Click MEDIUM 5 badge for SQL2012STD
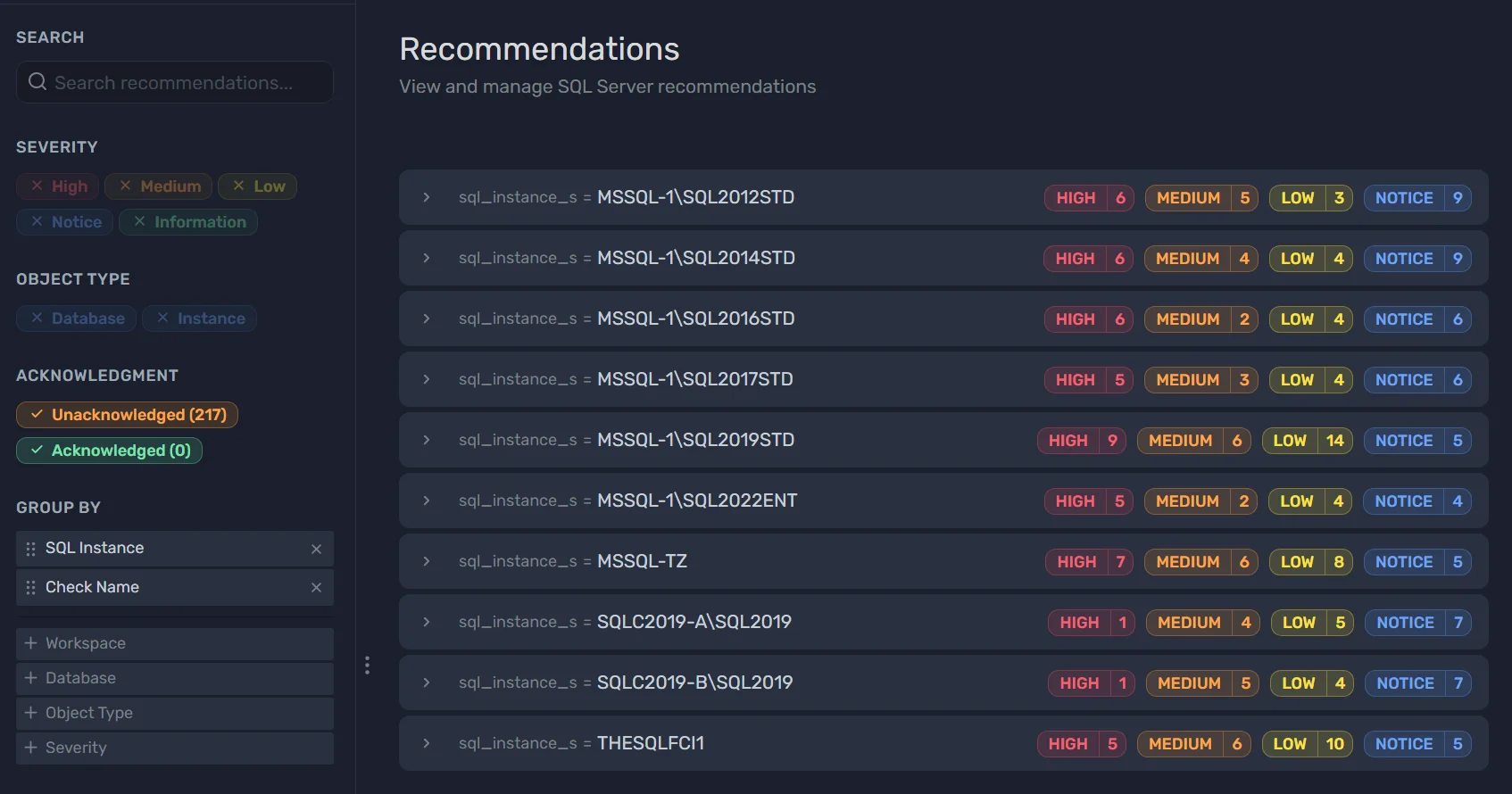This screenshot has height=794, width=1512. point(1201,198)
